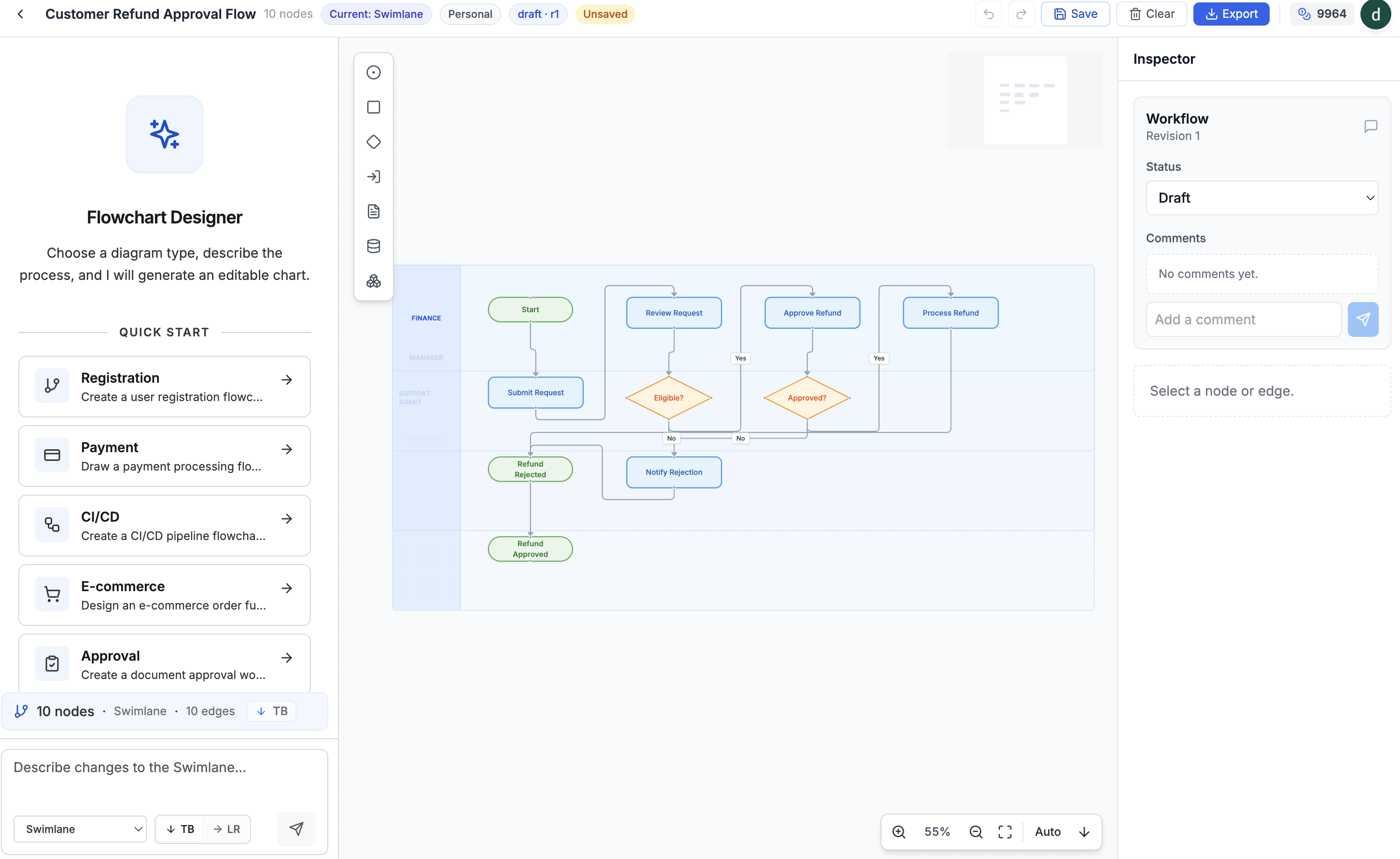This screenshot has height=859, width=1400.
Task: Open the Status dropdown showing Draft
Action: pos(1262,198)
